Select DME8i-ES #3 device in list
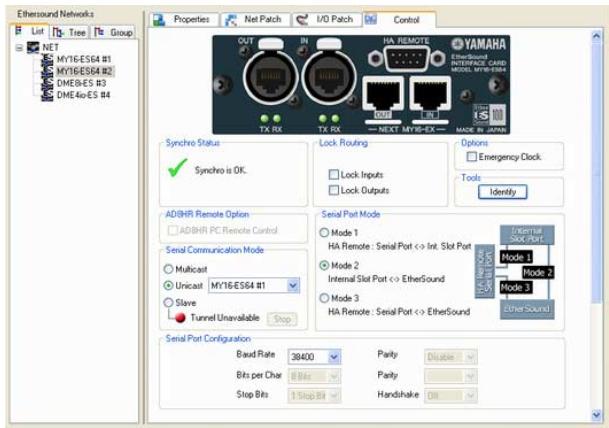The width and height of the screenshot is (609, 428). [81, 83]
